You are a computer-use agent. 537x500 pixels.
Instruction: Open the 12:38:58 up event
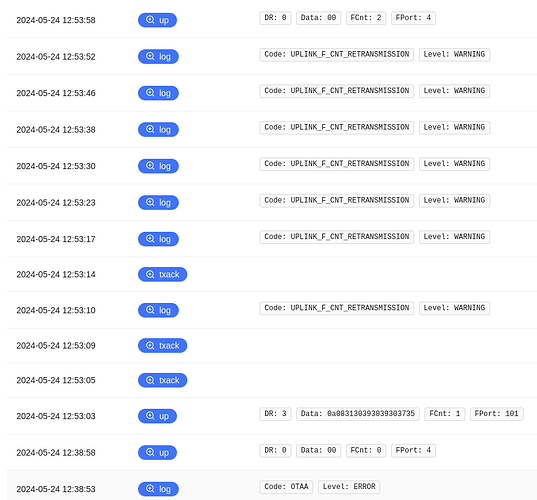coord(157,452)
